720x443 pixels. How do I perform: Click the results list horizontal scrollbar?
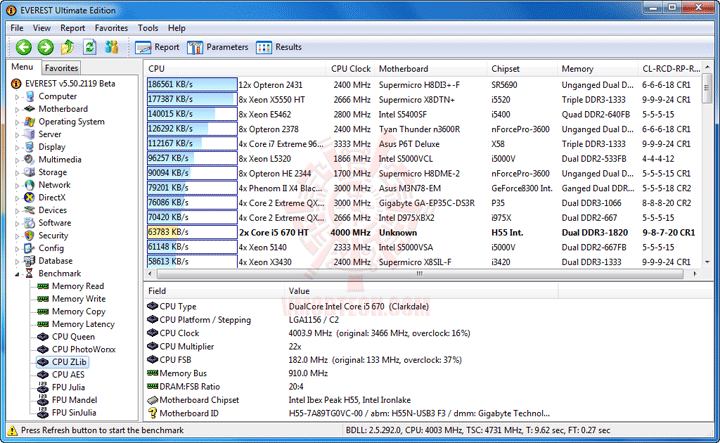coord(420,274)
